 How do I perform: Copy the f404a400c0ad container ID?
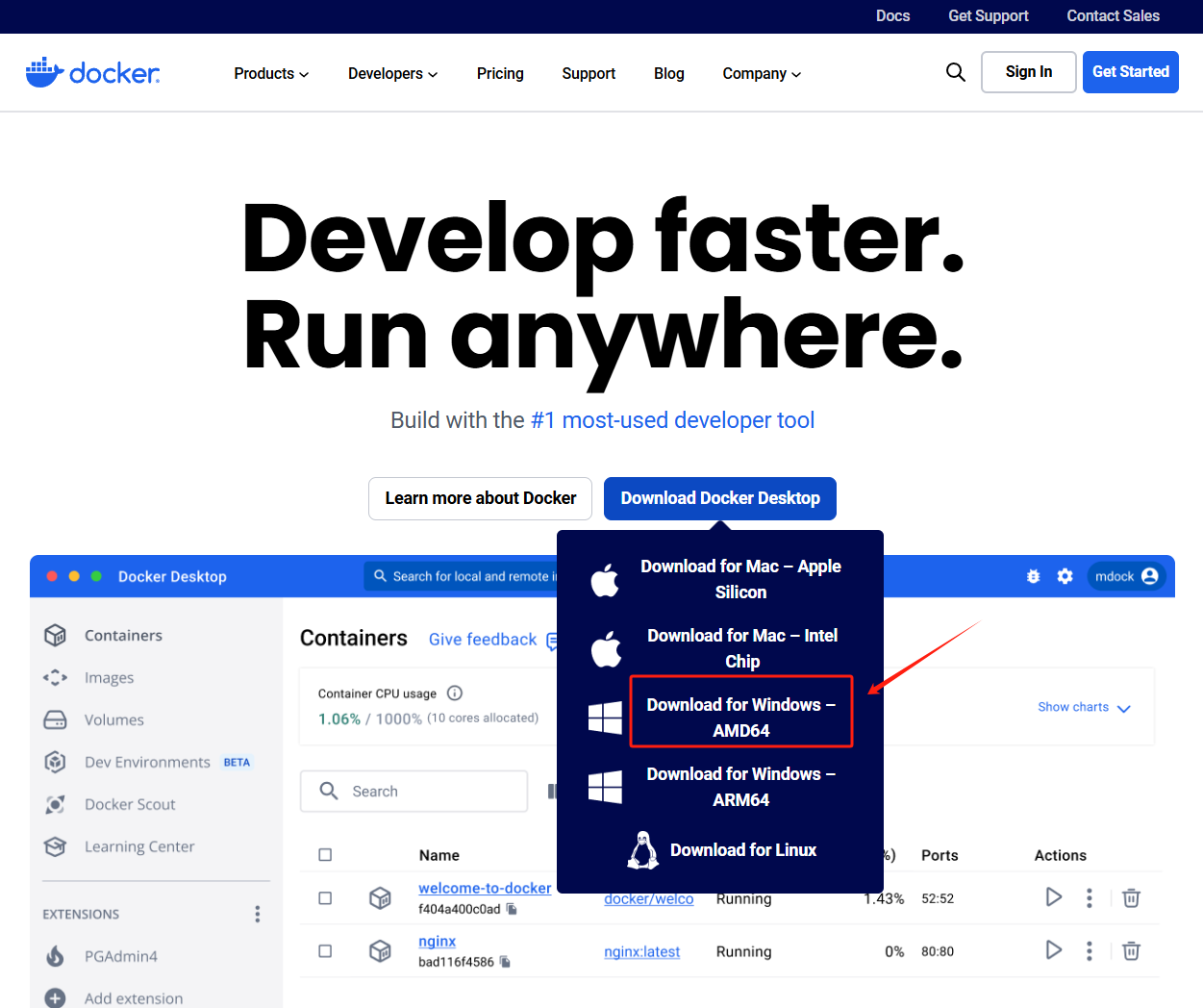(512, 909)
